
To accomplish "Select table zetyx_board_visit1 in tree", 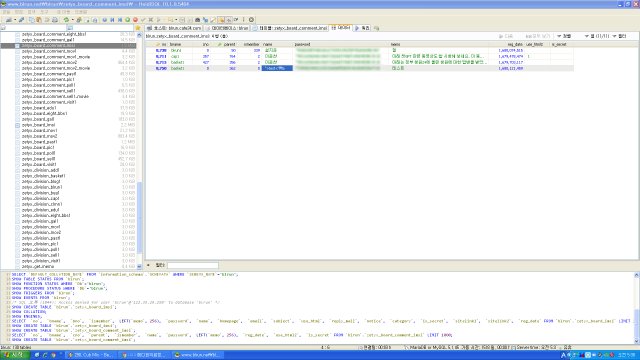I will 39,164.
